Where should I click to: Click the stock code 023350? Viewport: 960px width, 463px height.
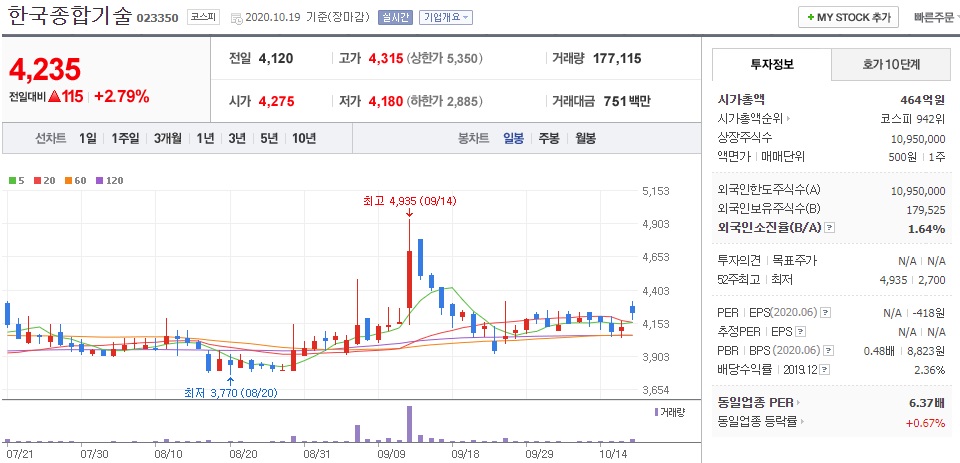point(157,18)
